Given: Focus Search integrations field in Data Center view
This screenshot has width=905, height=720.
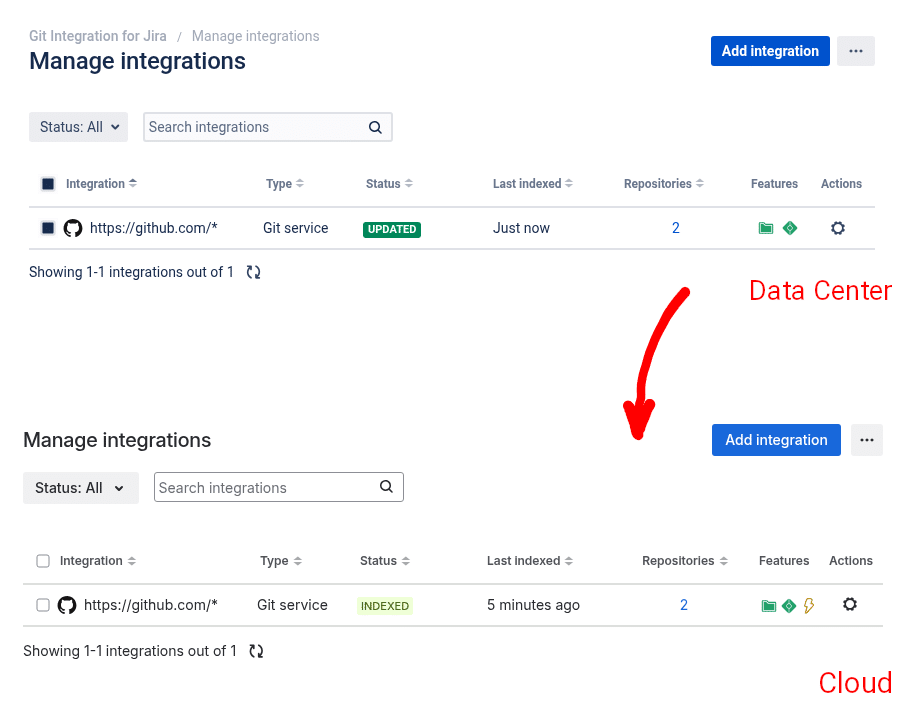Looking at the screenshot, I should coord(267,127).
